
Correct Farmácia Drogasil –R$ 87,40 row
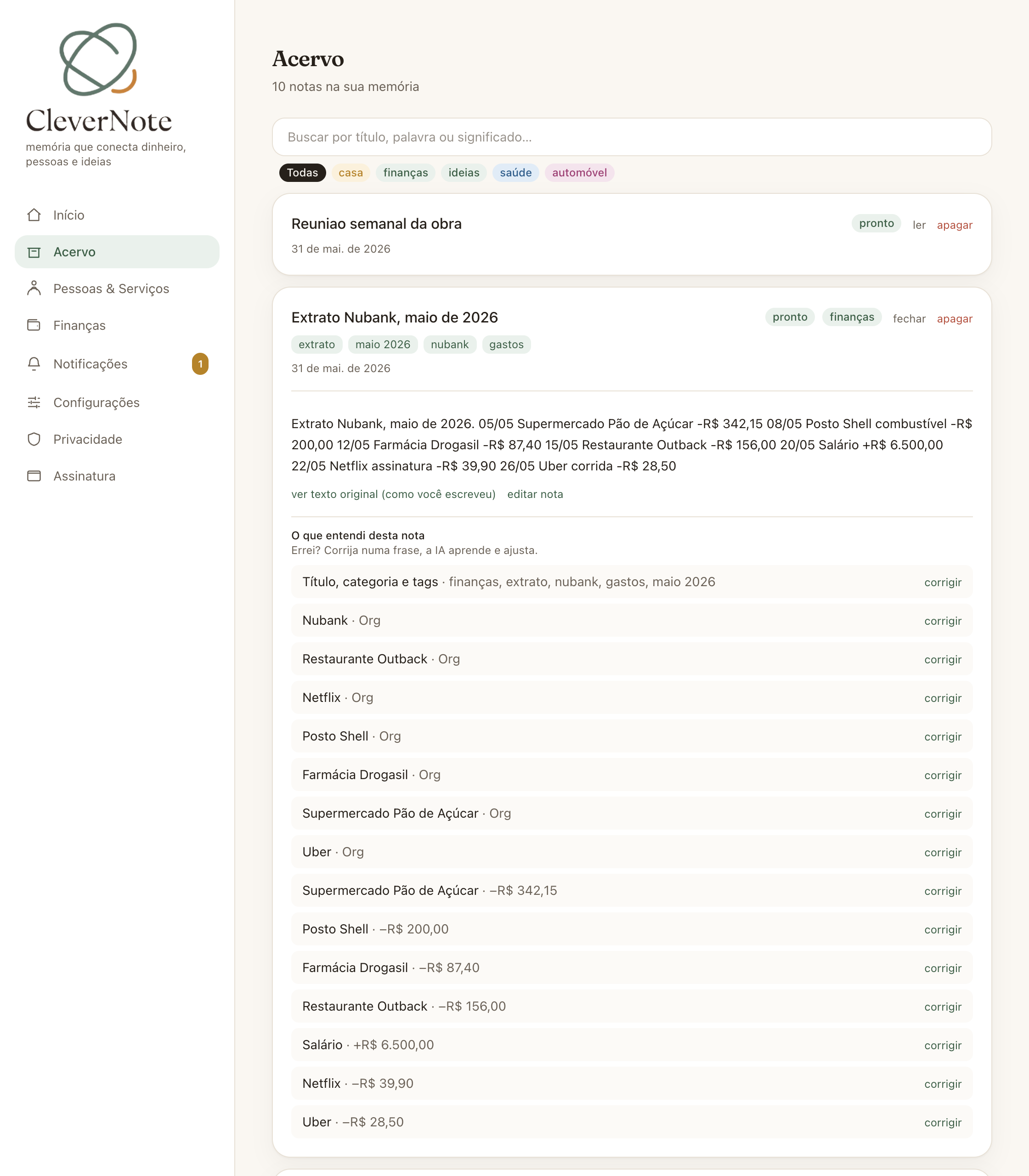[943, 967]
